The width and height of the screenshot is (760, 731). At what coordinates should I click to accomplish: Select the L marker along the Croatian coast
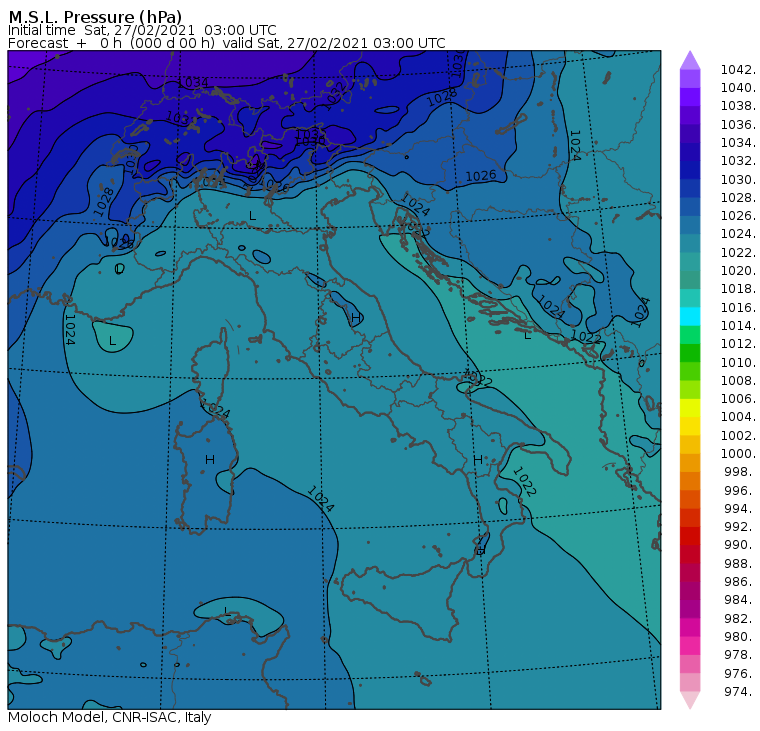[x=528, y=335]
